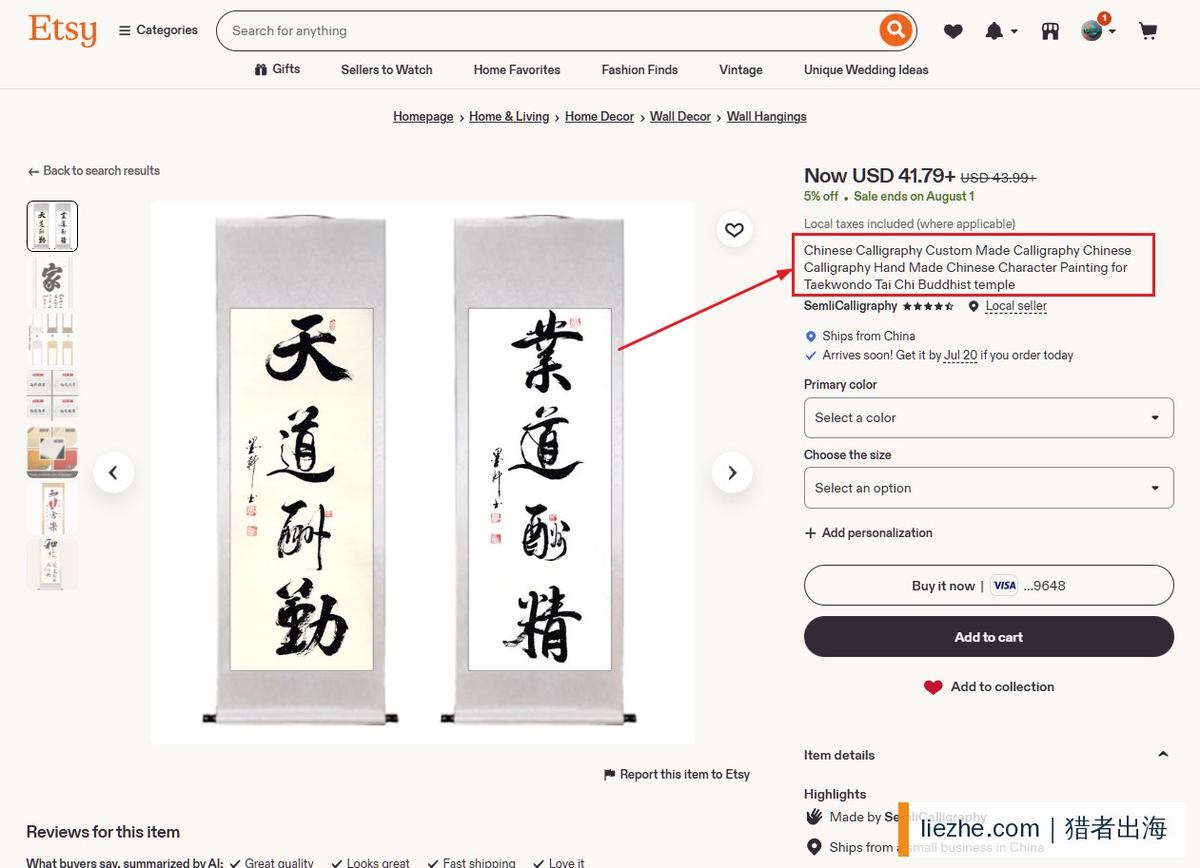Image resolution: width=1200 pixels, height=868 pixels.
Task: Select the first two-scroll thumbnail
Action: click(52, 226)
